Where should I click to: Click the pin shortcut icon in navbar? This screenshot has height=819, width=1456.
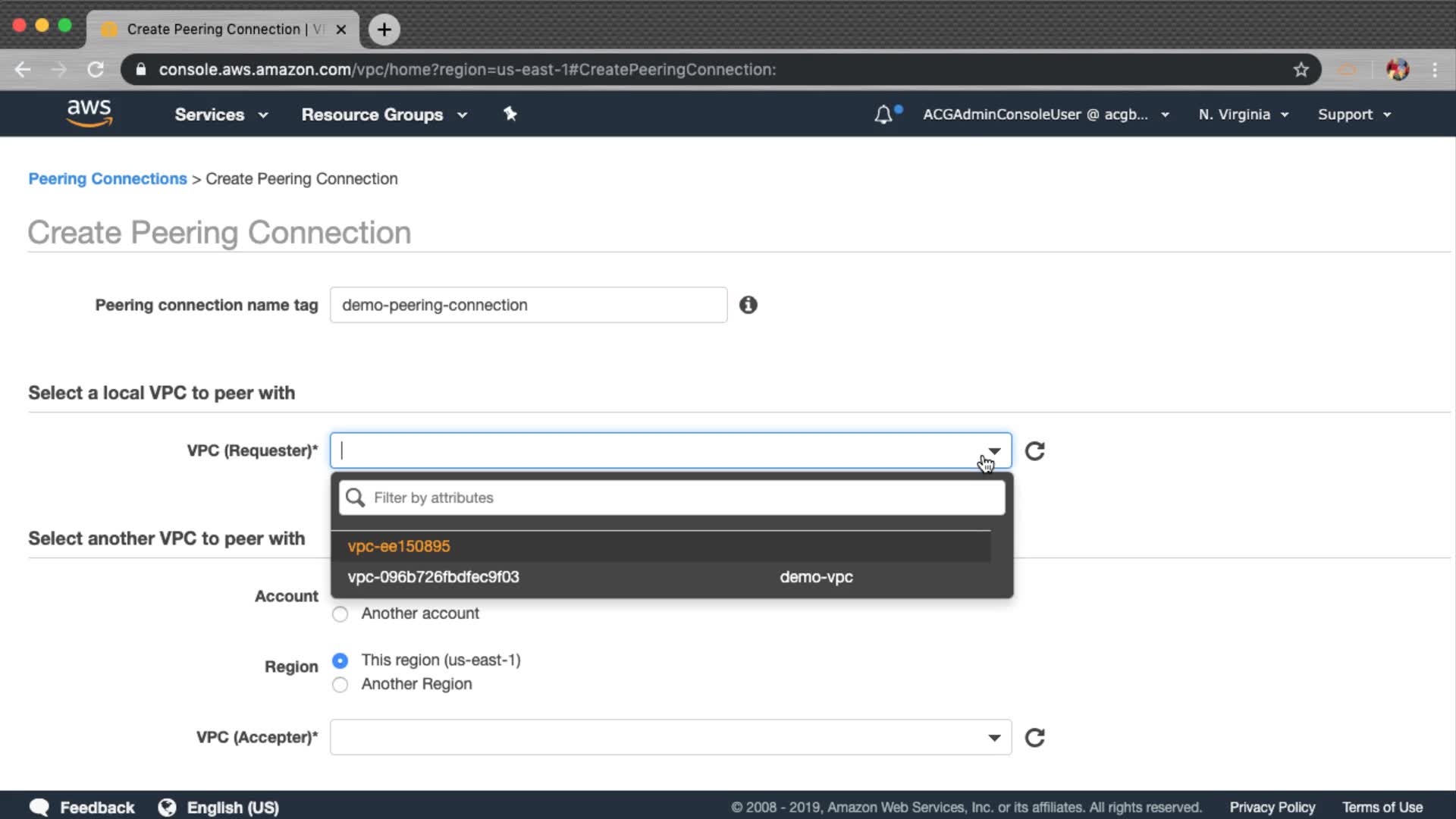[510, 114]
